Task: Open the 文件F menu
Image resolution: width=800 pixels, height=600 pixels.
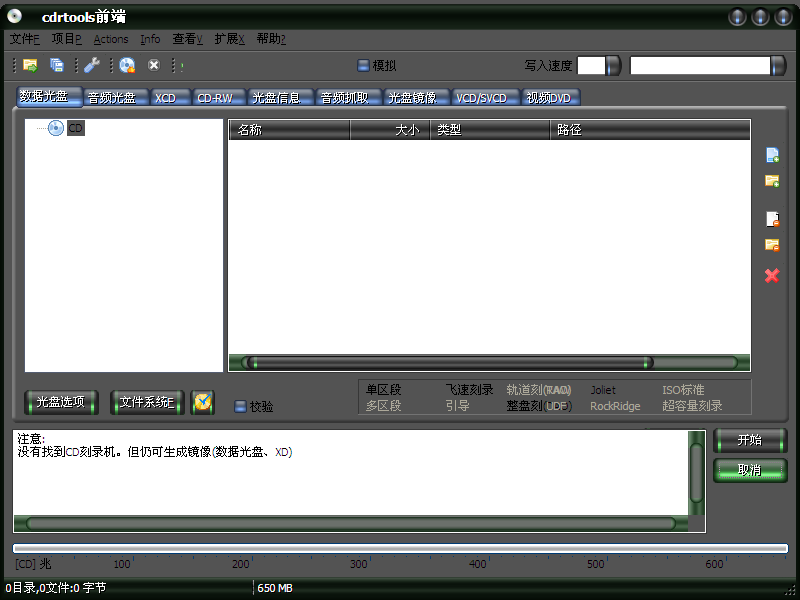Action: coord(24,39)
